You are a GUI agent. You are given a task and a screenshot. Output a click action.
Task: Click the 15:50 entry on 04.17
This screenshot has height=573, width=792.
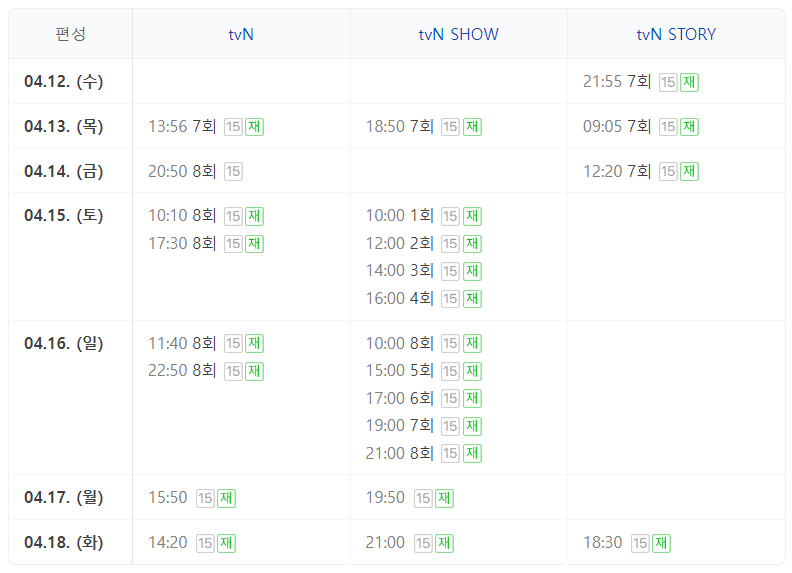pos(168,498)
